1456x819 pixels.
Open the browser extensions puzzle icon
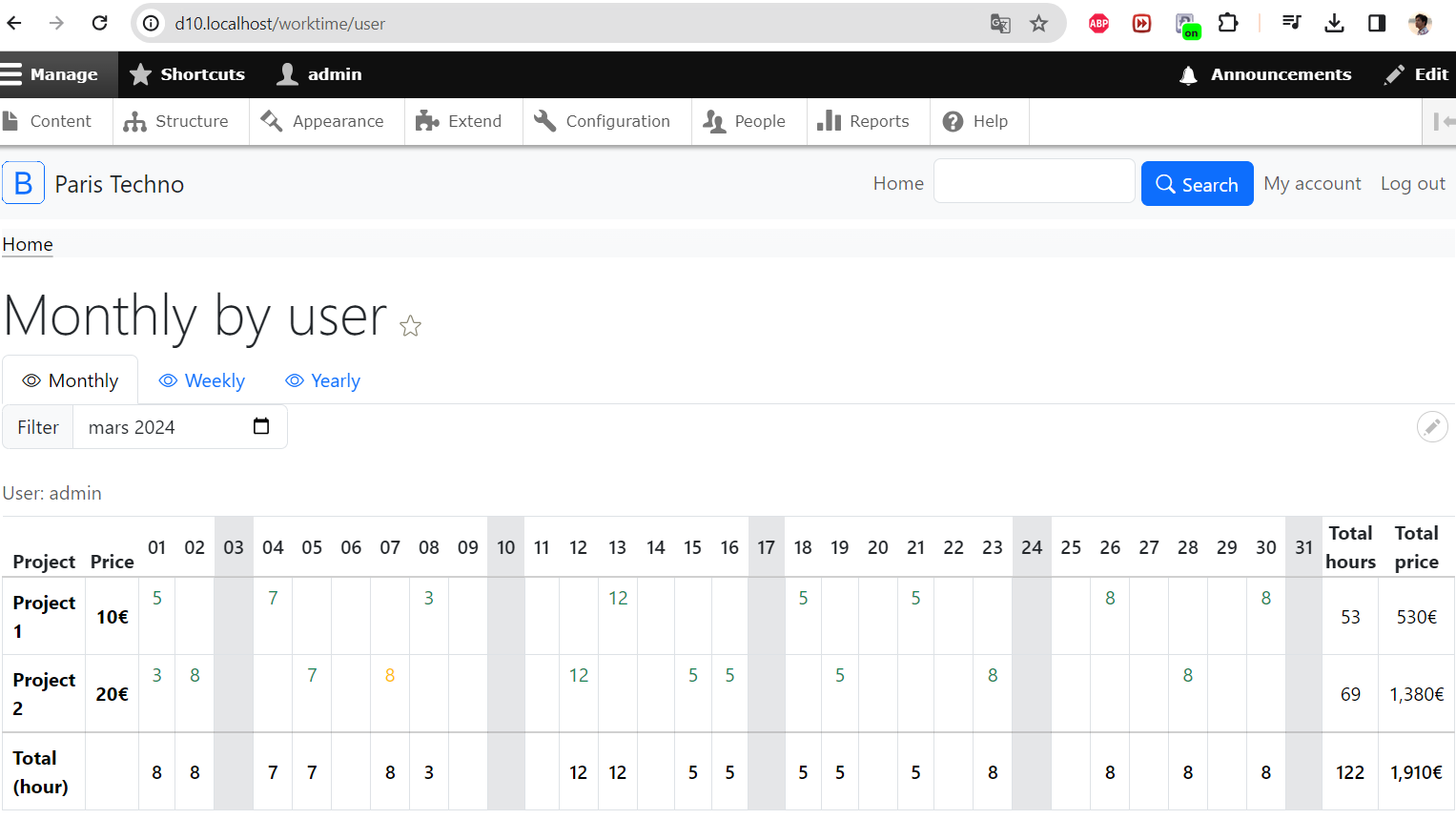1228,23
